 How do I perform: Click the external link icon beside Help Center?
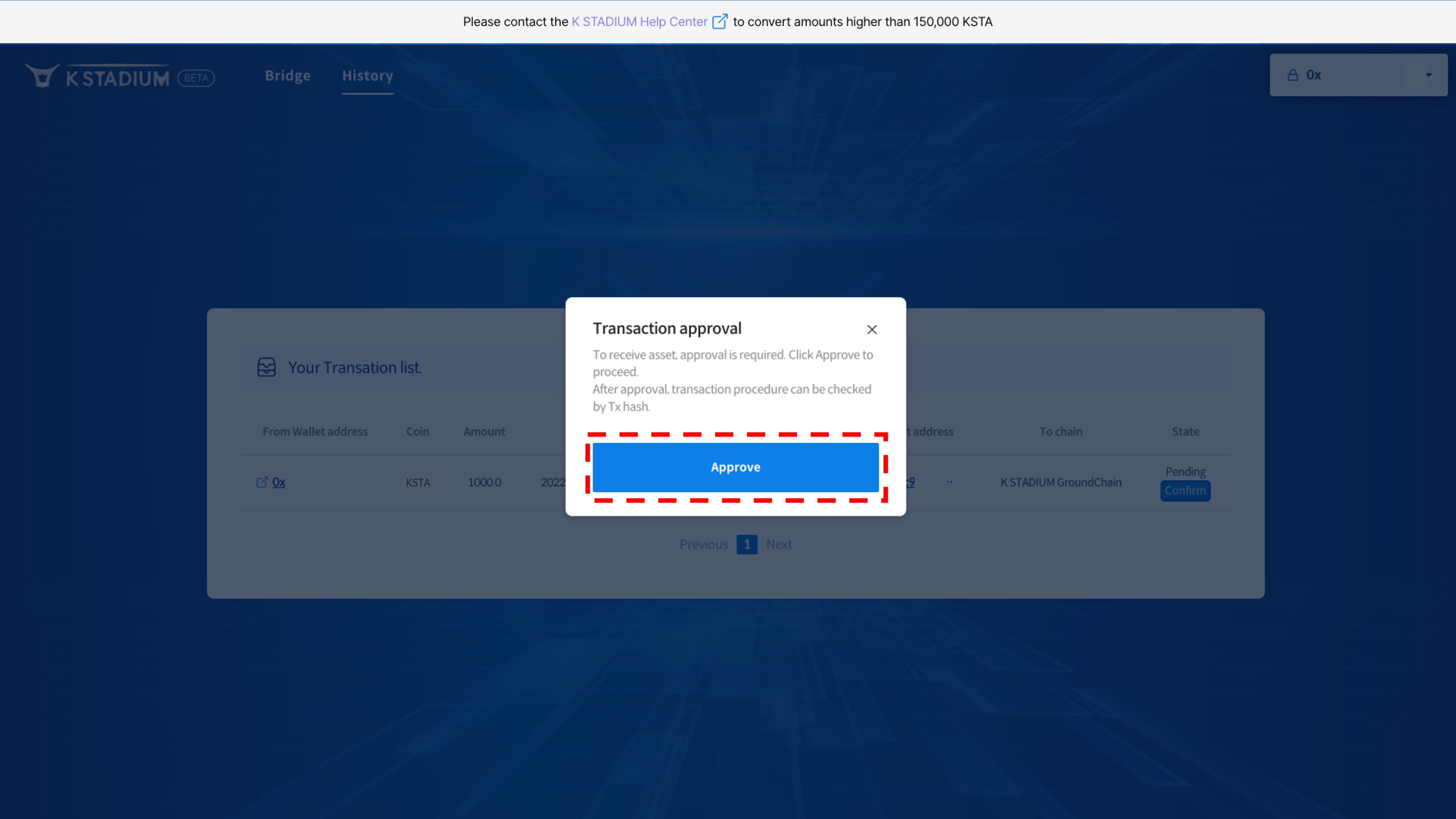(719, 22)
